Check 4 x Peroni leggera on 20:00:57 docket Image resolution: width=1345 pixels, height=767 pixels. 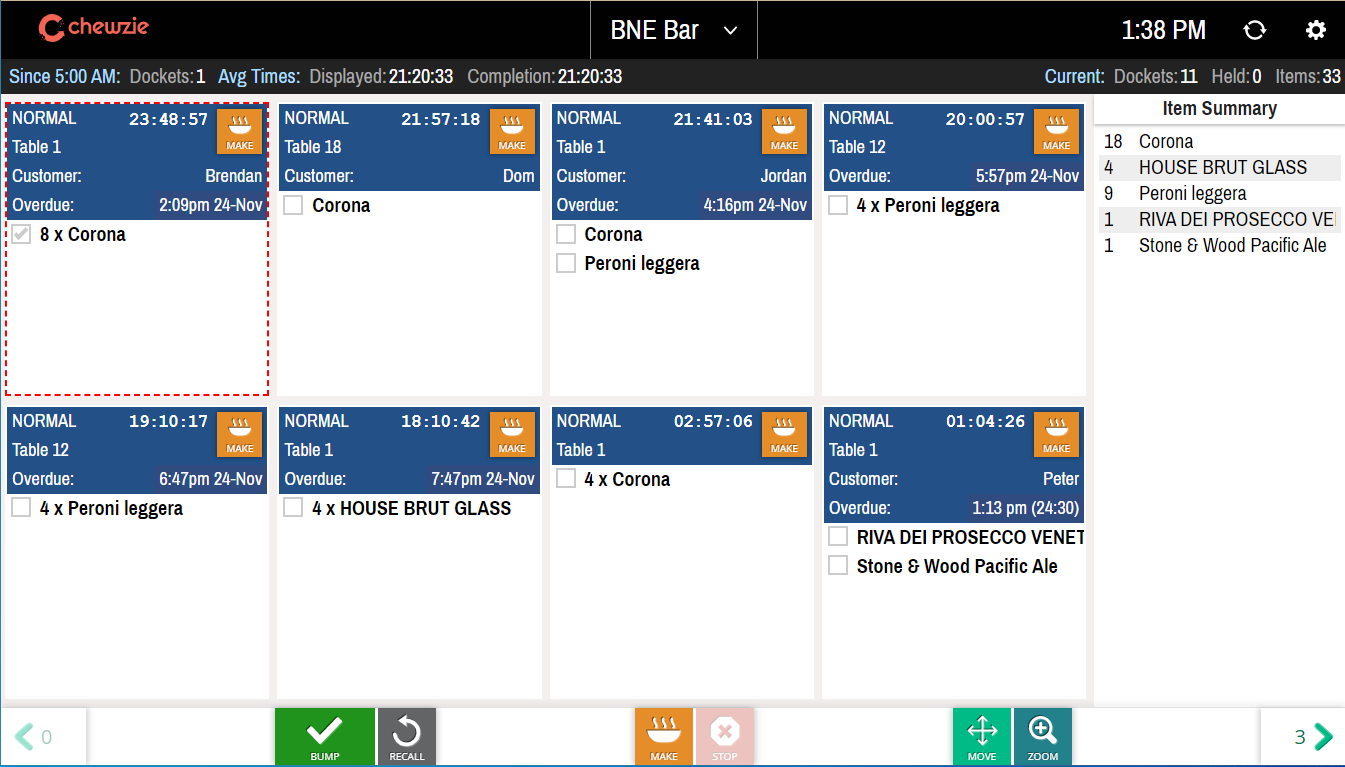838,206
